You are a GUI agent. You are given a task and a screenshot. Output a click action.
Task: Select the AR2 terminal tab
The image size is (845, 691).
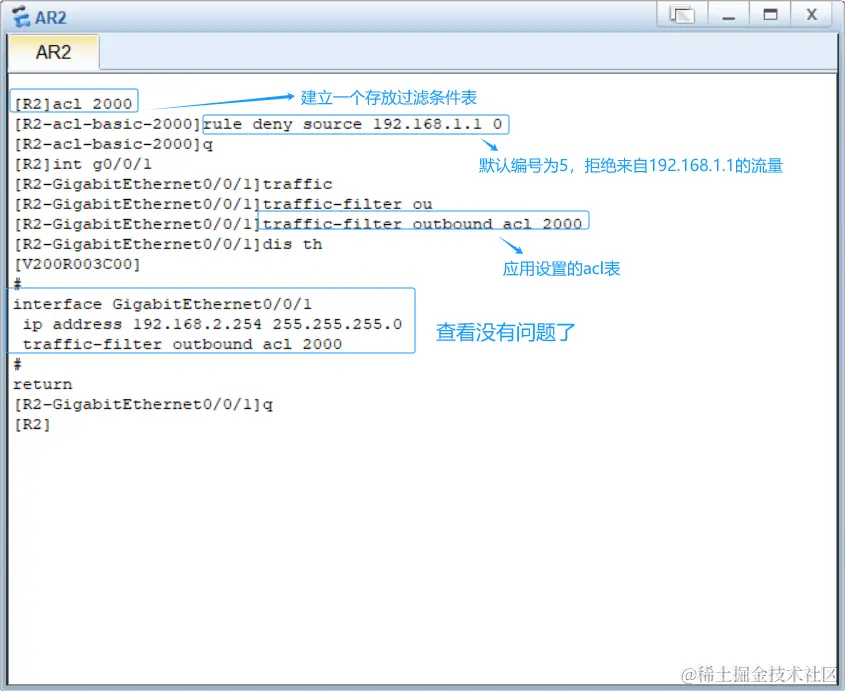[53, 52]
